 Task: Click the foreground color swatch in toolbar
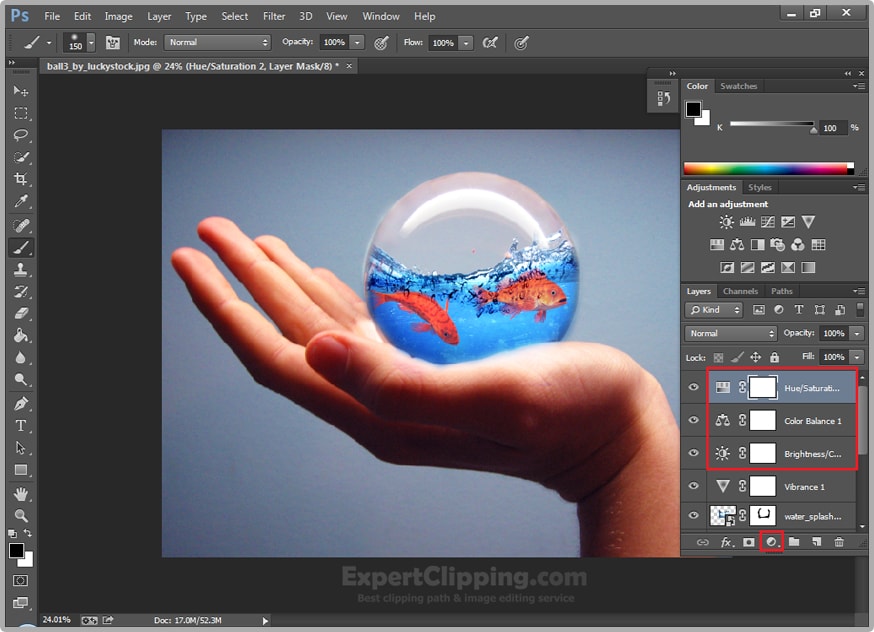point(17,551)
